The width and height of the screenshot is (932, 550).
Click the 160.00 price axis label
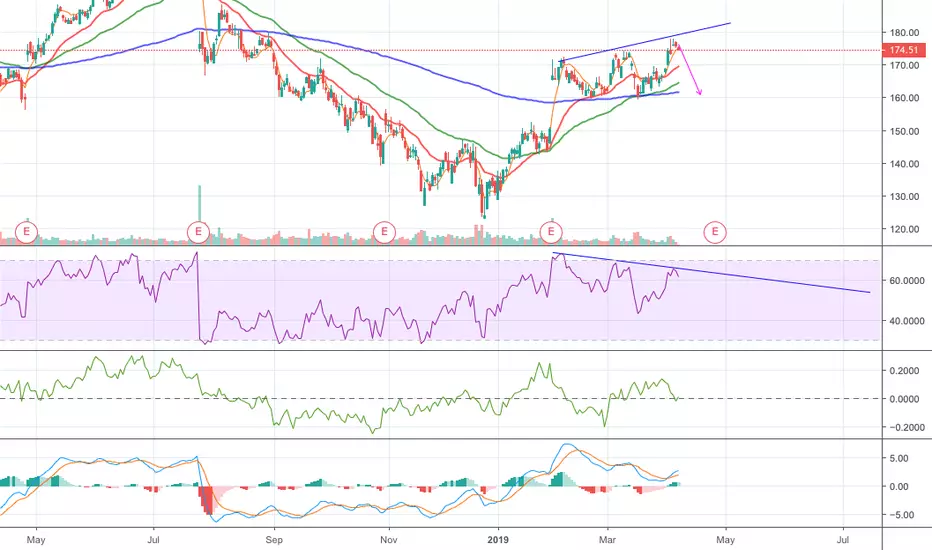click(x=904, y=98)
